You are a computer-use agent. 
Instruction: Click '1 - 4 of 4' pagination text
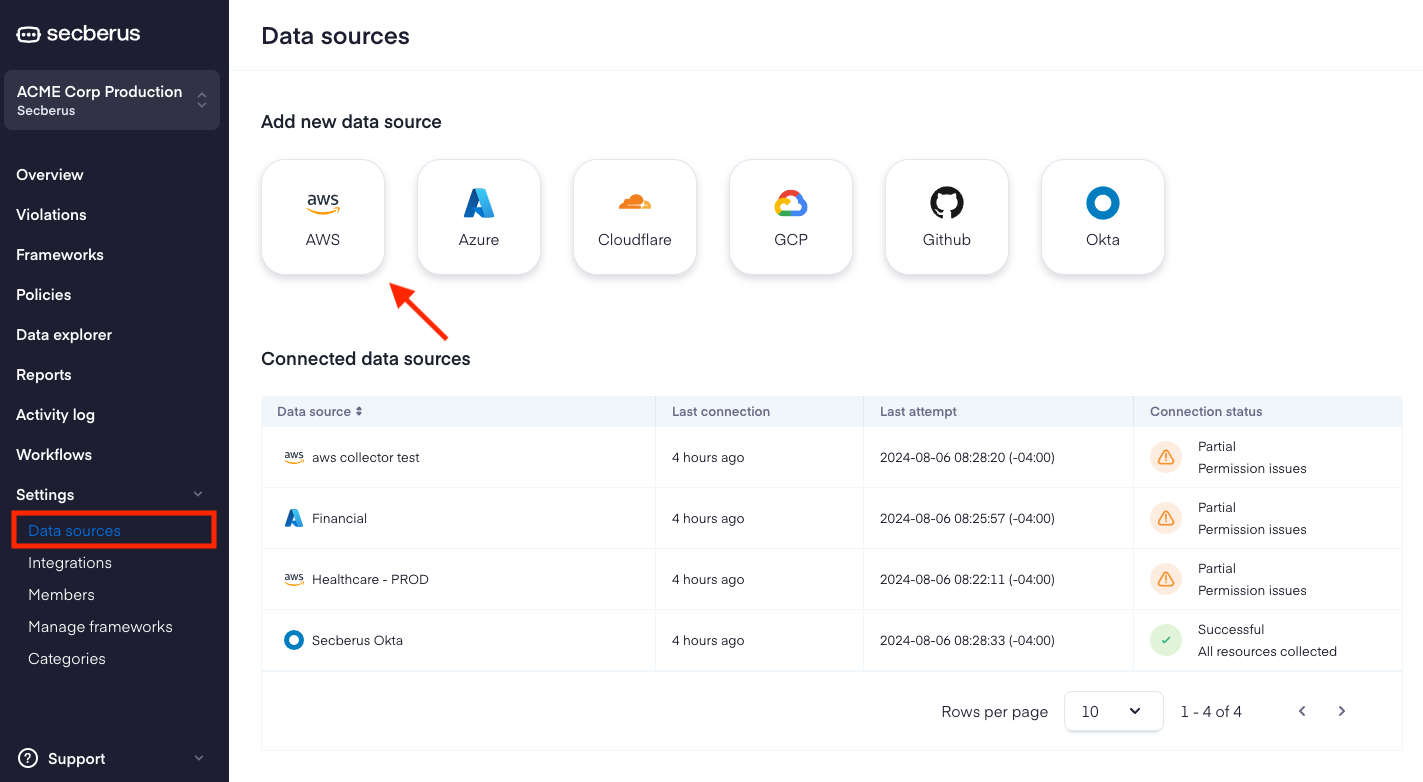pyautogui.click(x=1211, y=711)
